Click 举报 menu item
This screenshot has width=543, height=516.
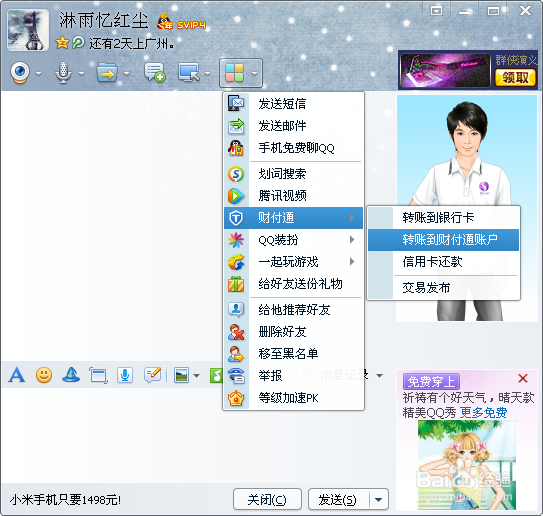(293, 376)
